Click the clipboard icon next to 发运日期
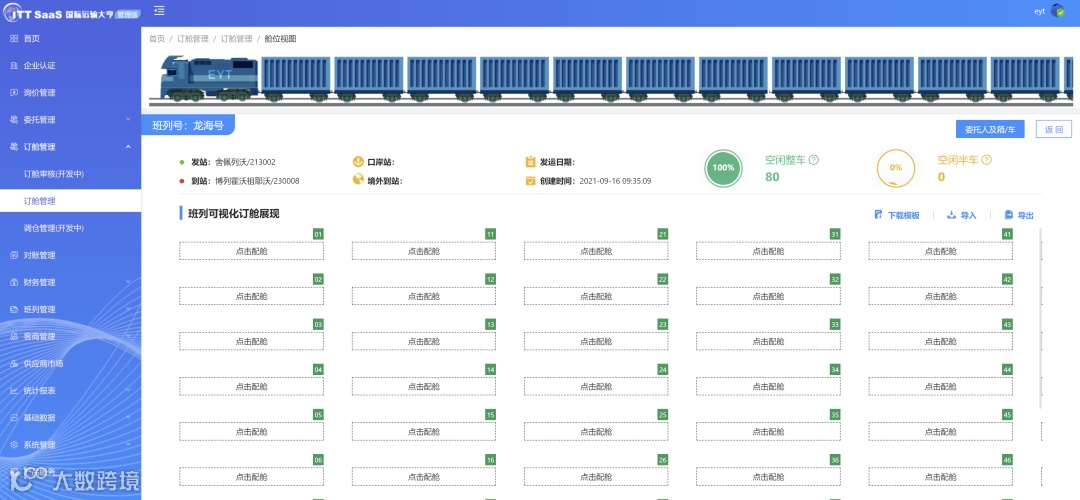Viewport: 1080px width, 500px height. (x=530, y=162)
